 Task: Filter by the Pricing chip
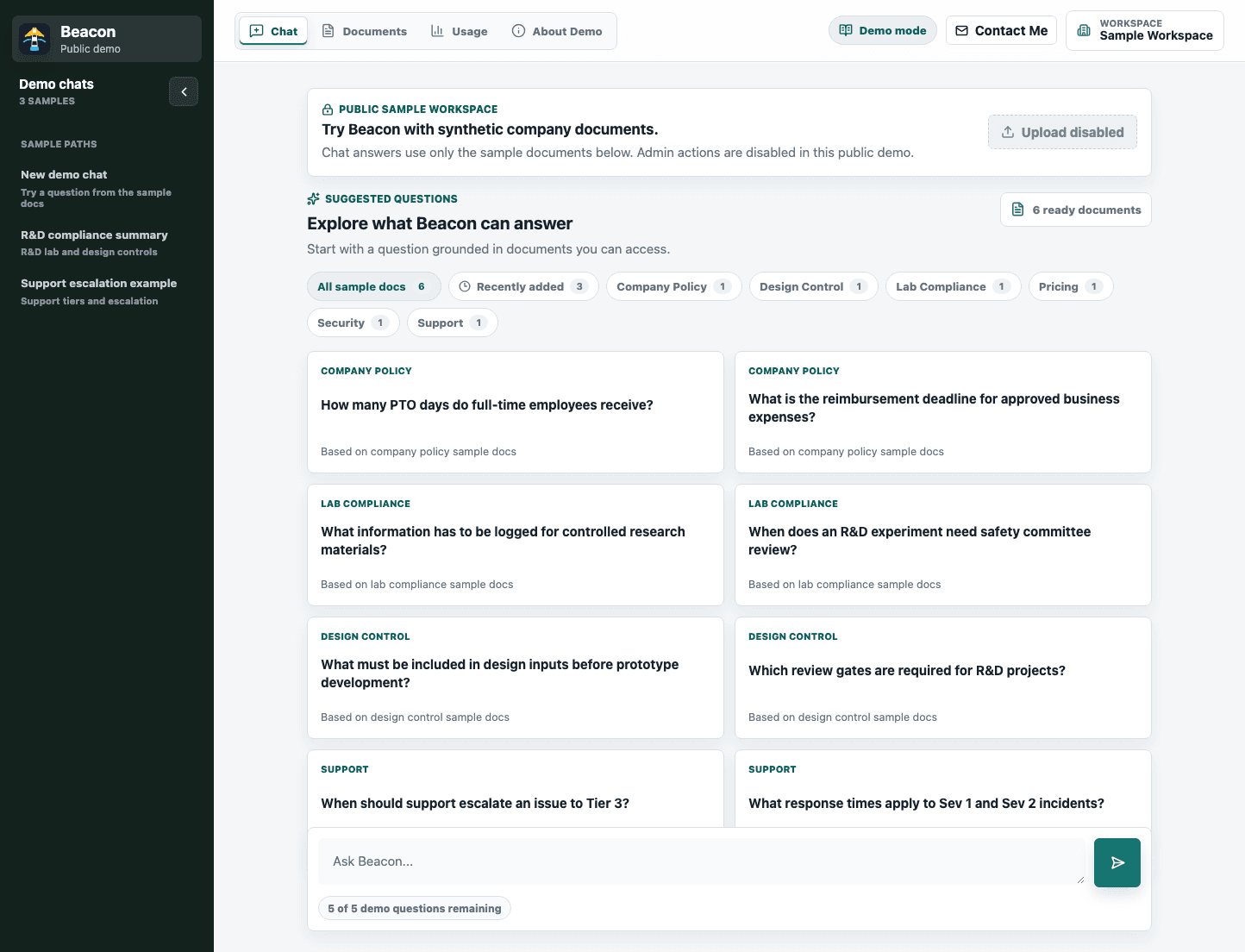click(x=1071, y=286)
